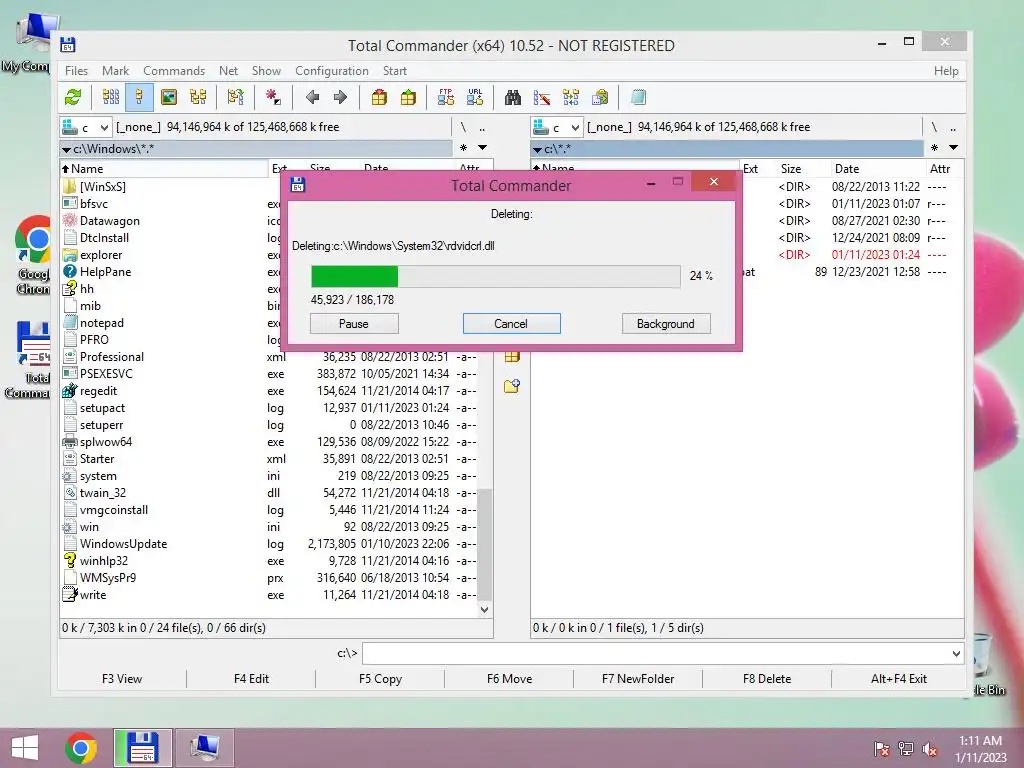Click copy names to clipboard icon
1024x768 pixels.
point(600,97)
